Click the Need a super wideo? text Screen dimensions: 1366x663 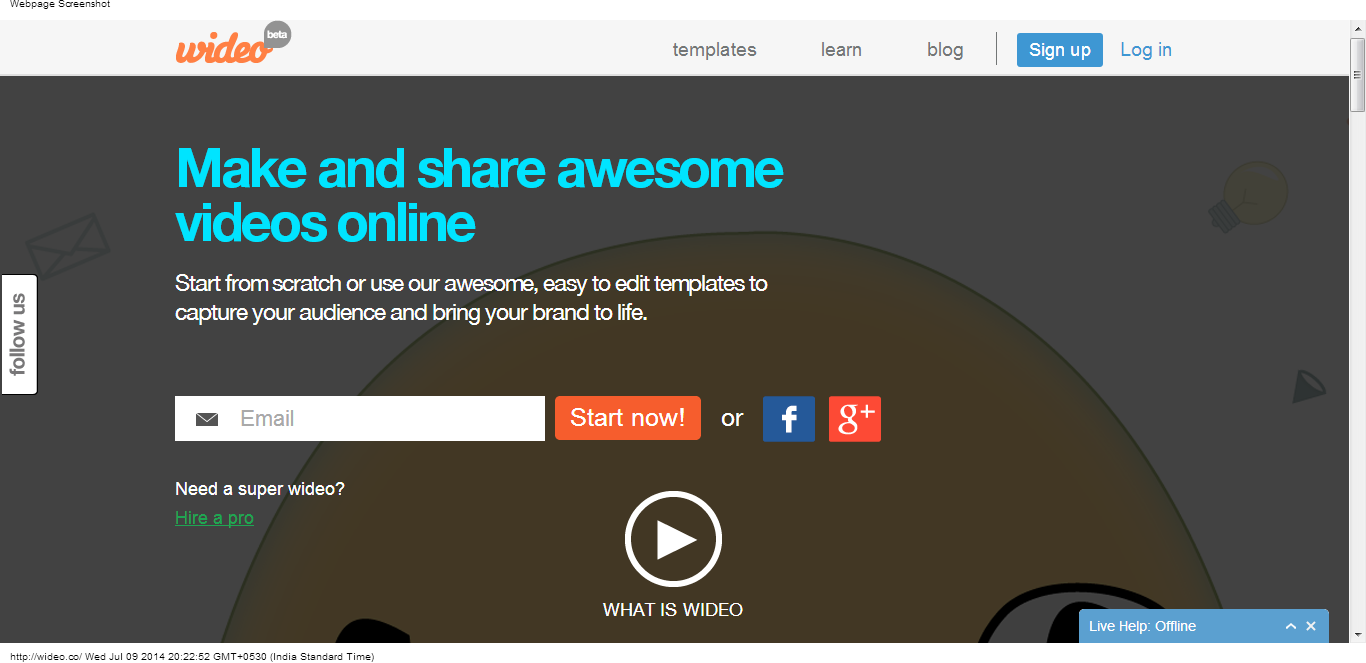(260, 489)
